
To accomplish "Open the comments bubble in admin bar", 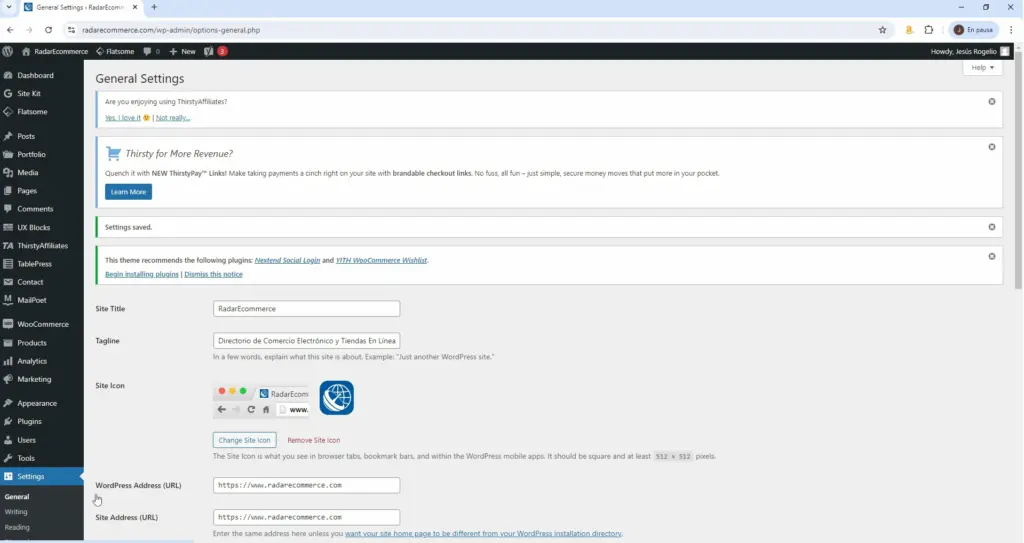I will point(151,51).
